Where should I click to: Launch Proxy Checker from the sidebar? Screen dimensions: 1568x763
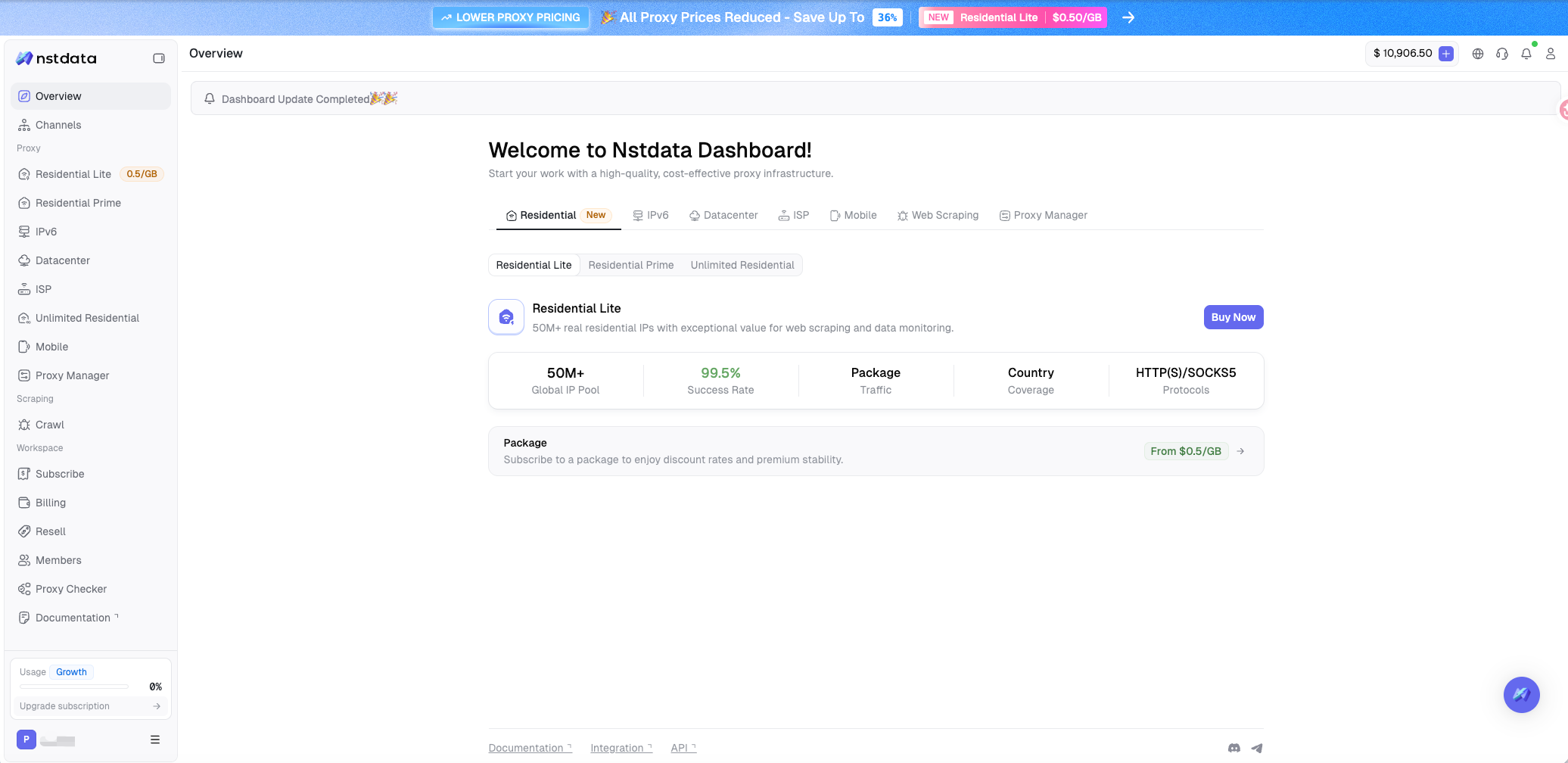(91, 589)
